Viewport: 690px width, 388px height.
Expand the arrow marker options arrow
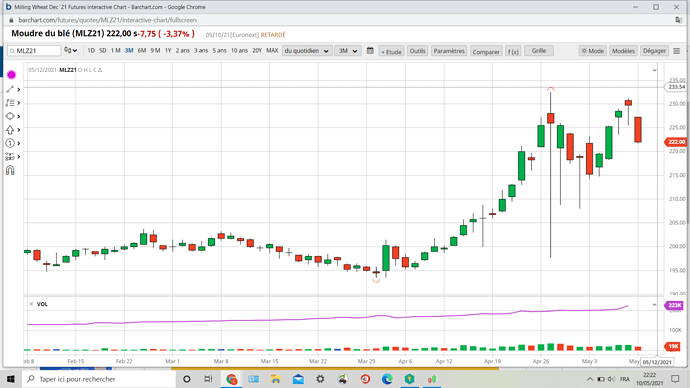(19, 130)
